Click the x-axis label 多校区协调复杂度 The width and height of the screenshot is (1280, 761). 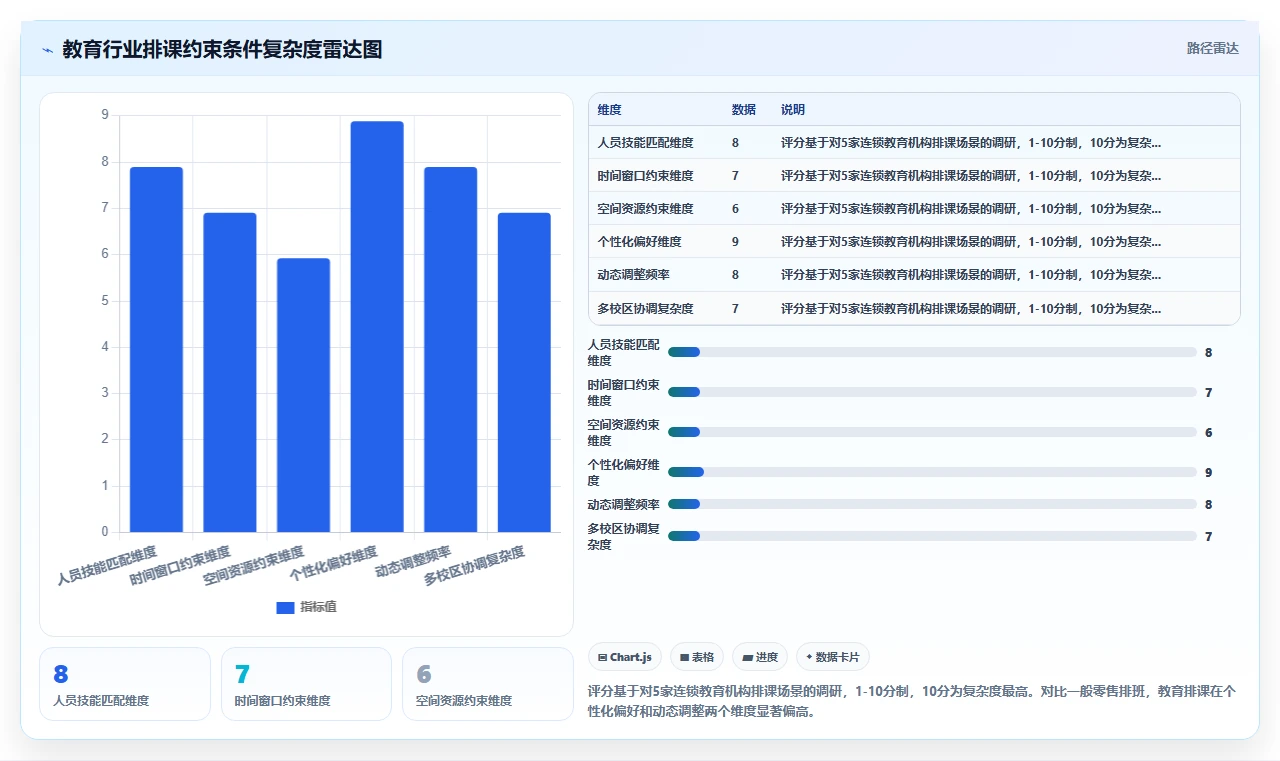[x=474, y=565]
